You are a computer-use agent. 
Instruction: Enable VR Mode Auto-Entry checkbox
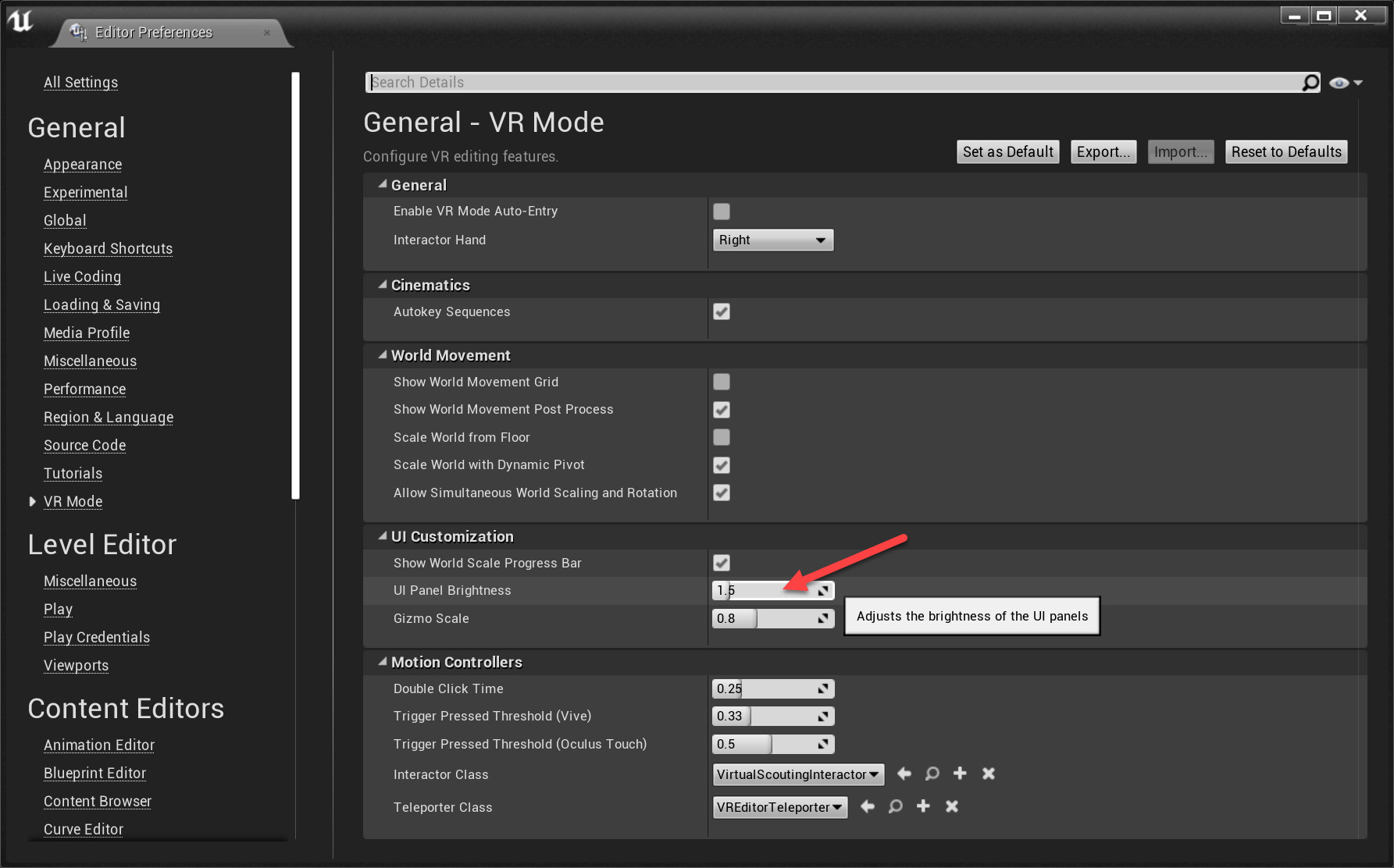coord(722,212)
